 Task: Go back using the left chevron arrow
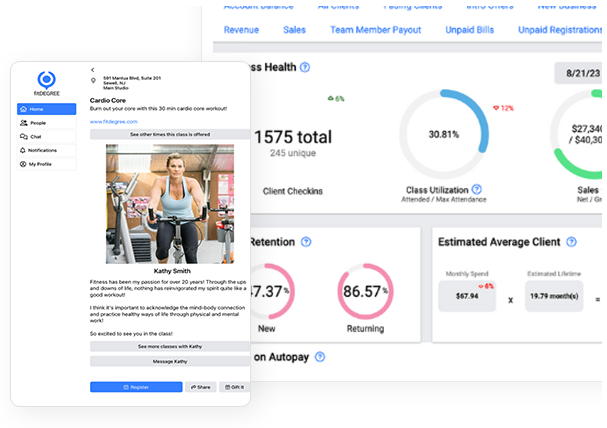93,70
